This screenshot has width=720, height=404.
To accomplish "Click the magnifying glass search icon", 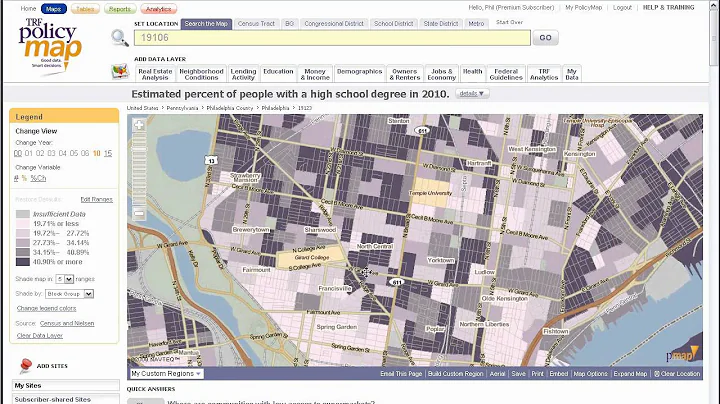I will click(x=120, y=38).
